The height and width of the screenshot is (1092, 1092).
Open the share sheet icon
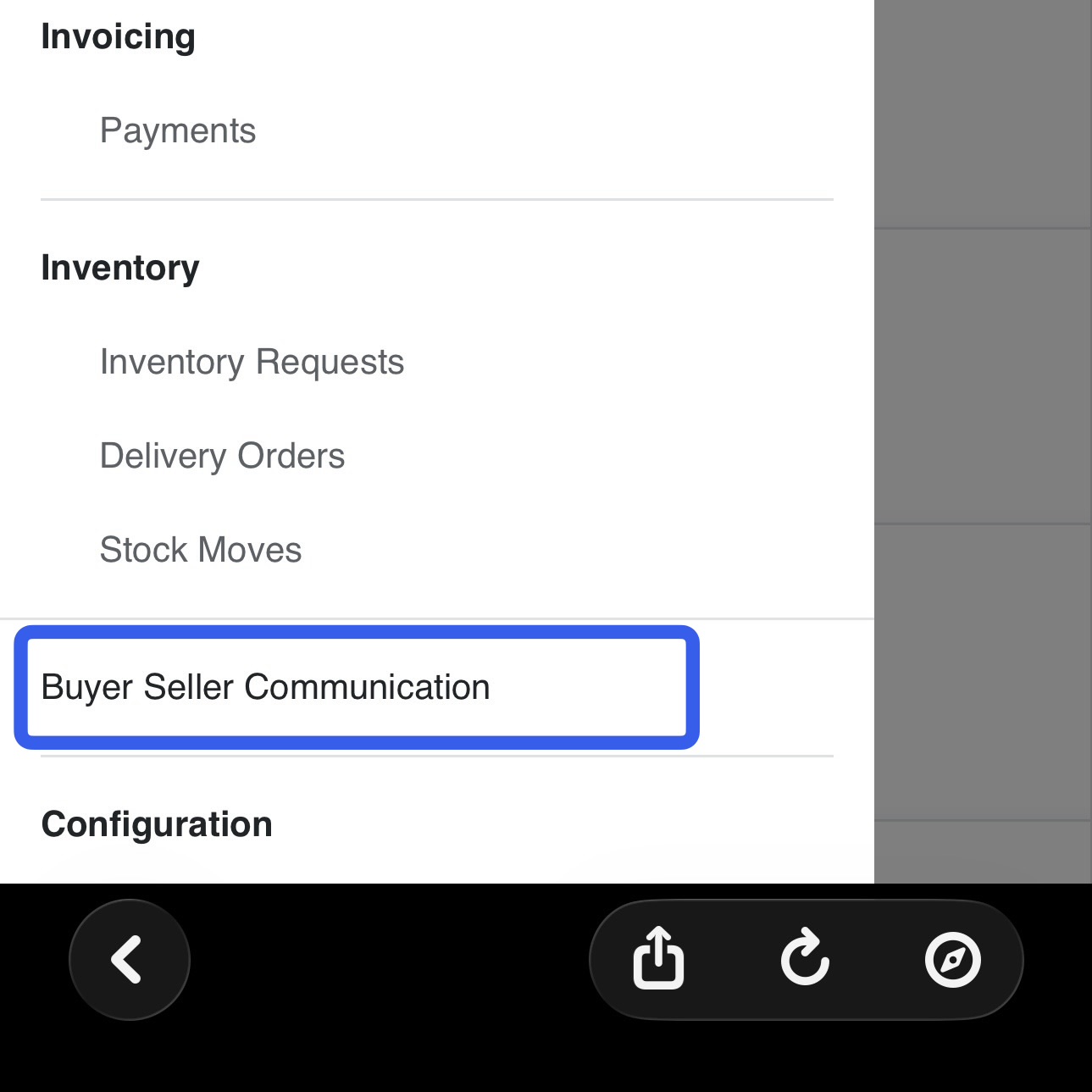[658, 959]
